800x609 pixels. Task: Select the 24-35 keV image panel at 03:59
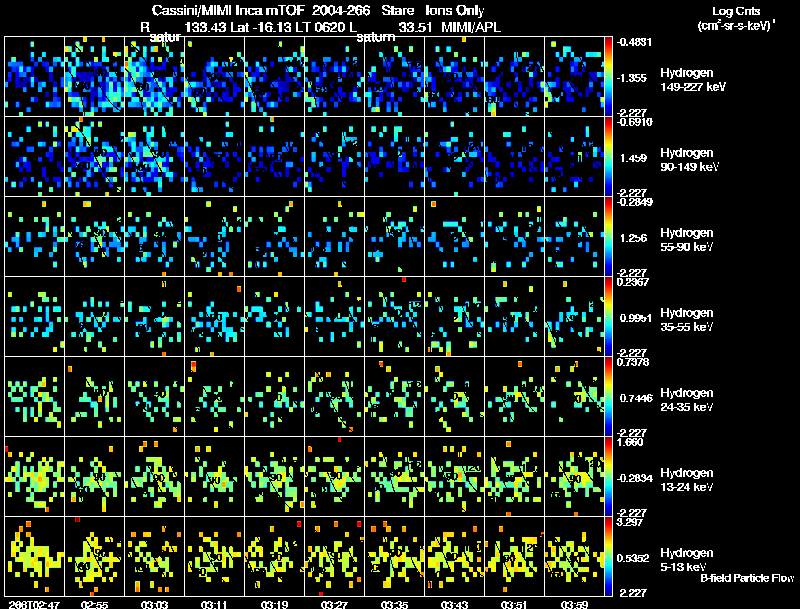pos(574,397)
